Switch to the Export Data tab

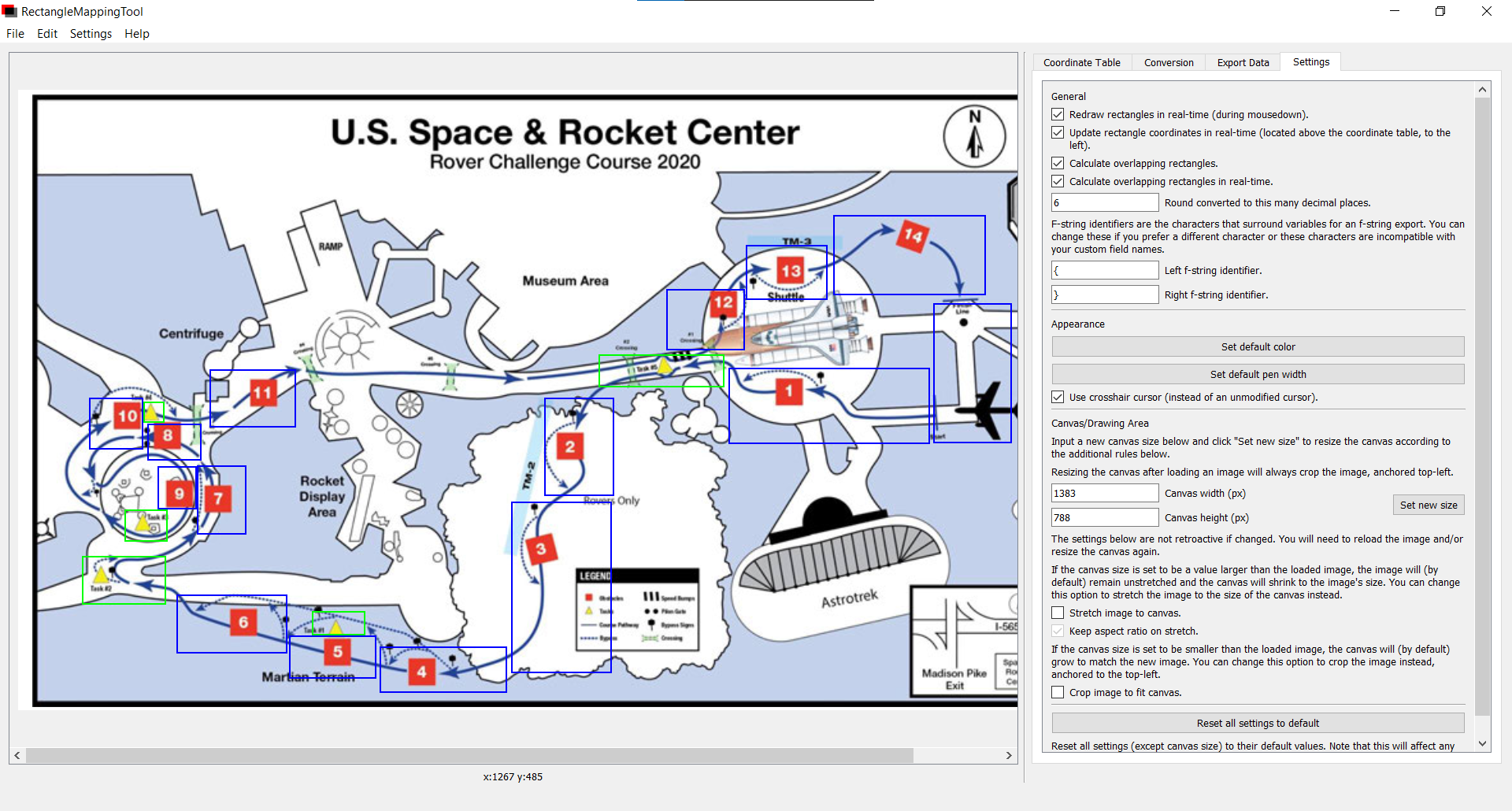click(x=1243, y=63)
